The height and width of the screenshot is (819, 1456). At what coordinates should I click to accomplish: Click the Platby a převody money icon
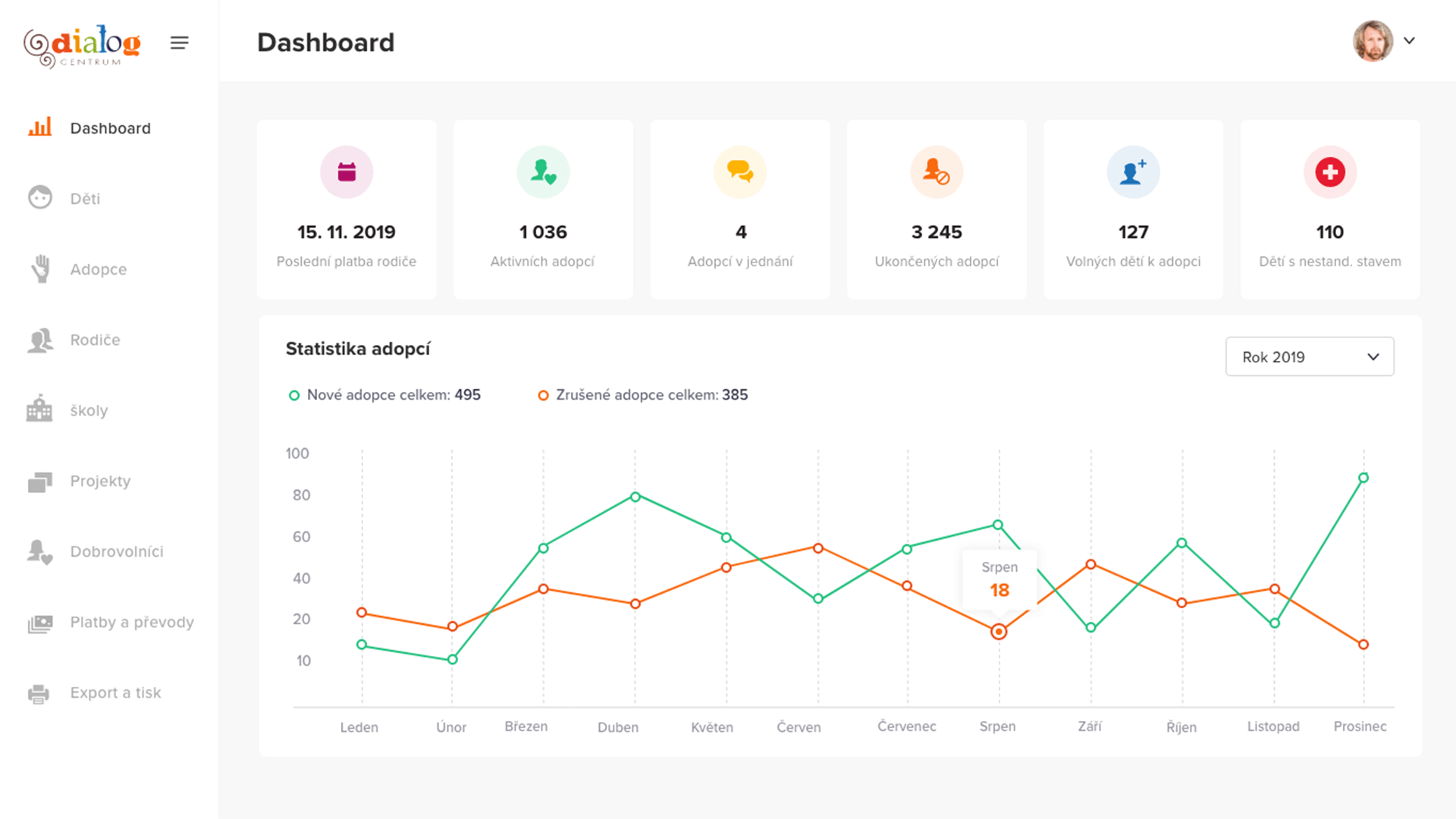[40, 623]
